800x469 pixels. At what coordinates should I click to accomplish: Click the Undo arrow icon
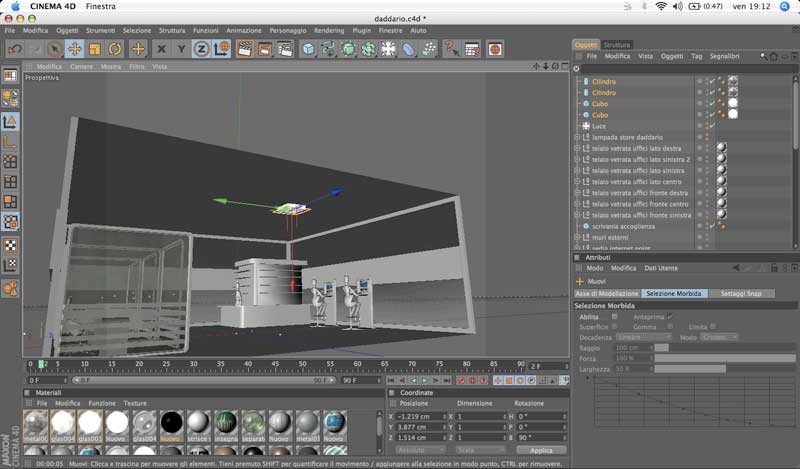pyautogui.click(x=15, y=49)
